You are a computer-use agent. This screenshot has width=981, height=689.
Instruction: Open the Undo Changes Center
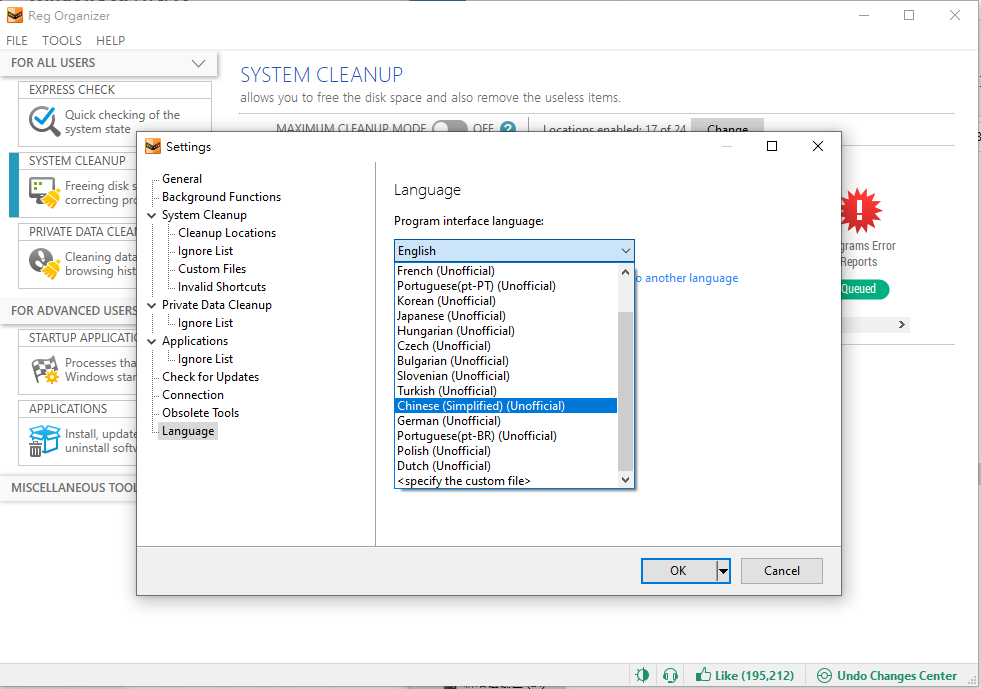click(887, 676)
